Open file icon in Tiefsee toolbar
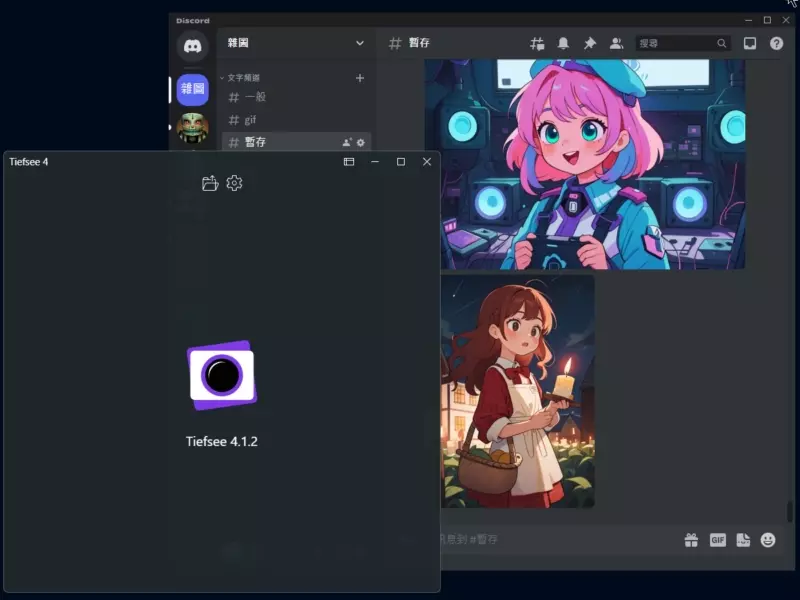 pos(210,183)
